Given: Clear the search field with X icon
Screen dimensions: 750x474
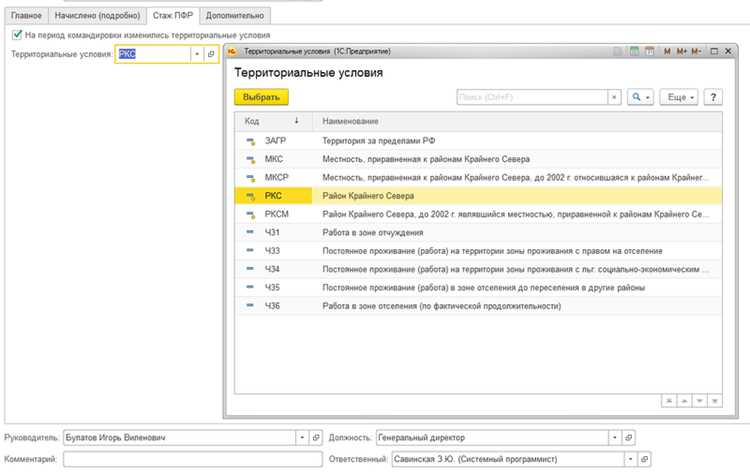Looking at the screenshot, I should click(614, 97).
